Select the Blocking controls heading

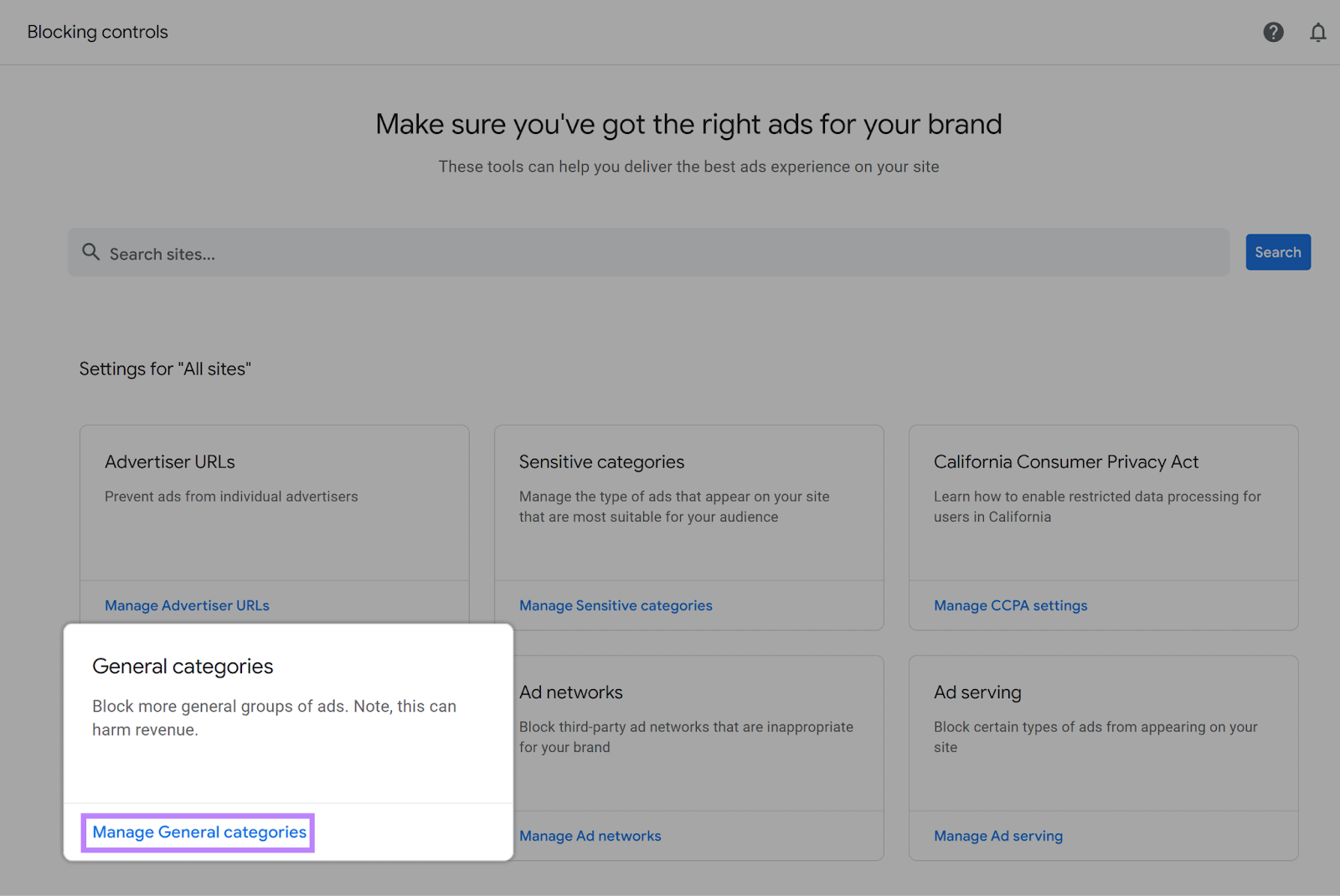pos(97,32)
